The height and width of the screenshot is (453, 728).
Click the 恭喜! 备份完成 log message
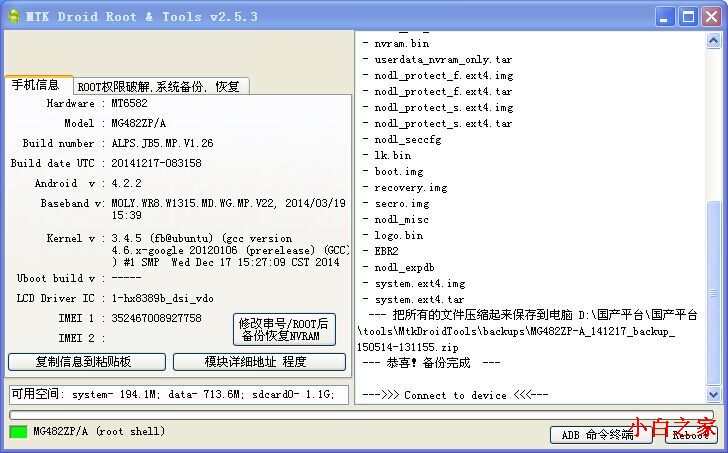click(x=431, y=363)
